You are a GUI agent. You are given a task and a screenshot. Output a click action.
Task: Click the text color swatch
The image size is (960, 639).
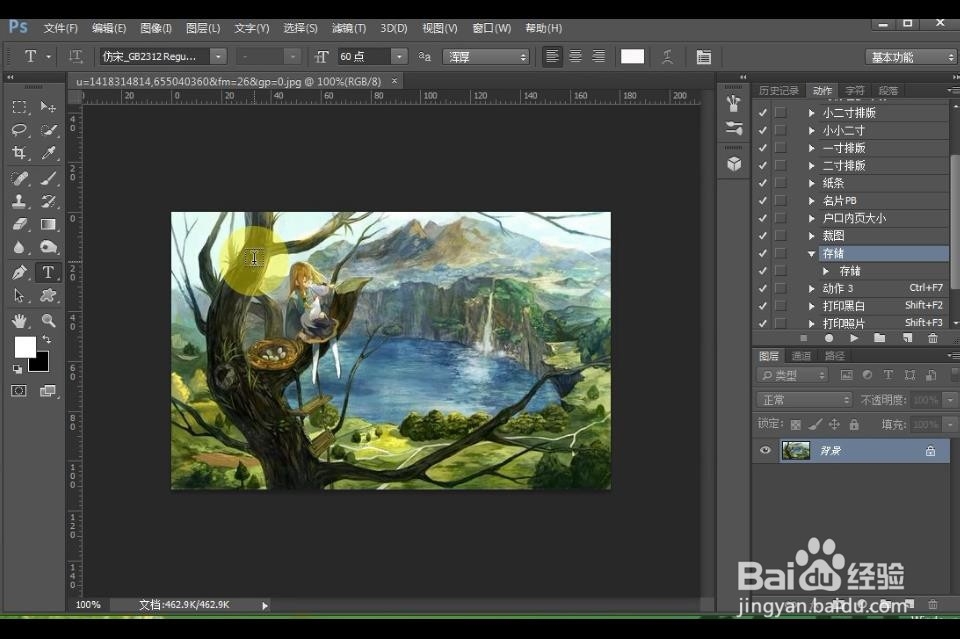tap(632, 57)
